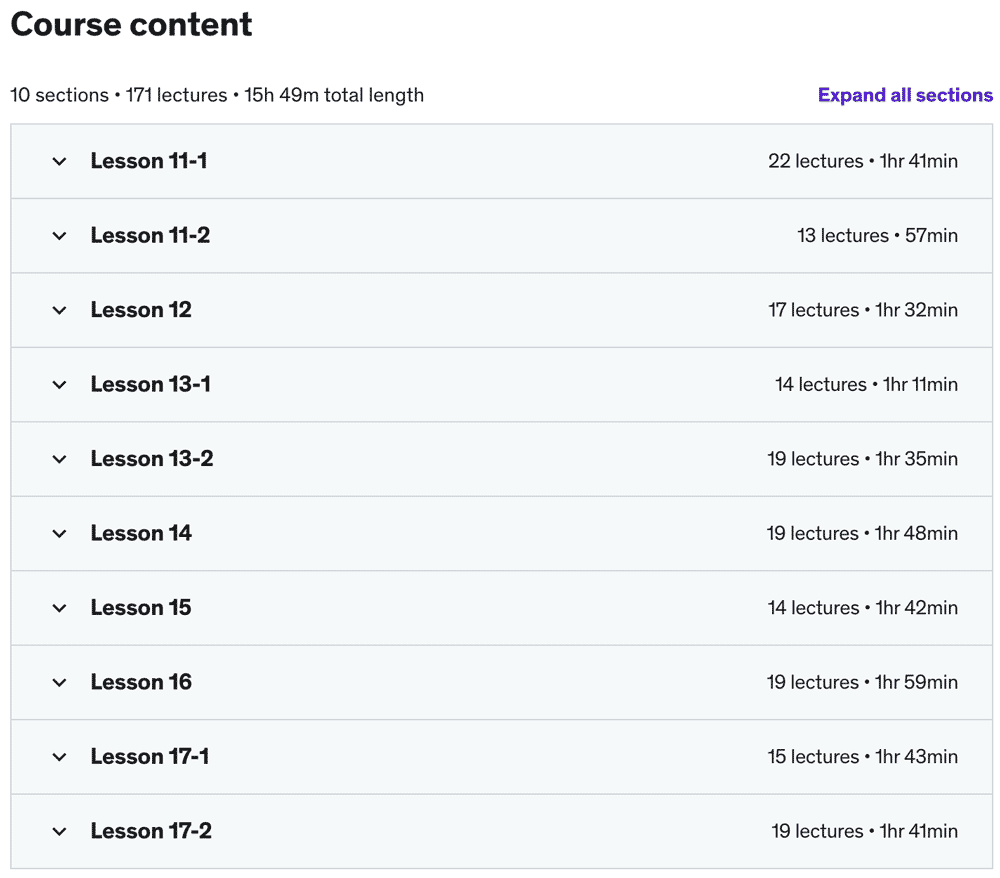This screenshot has width=1000, height=878.
Task: Click the chevron arrow next to Lesson 12
Action: (60, 311)
